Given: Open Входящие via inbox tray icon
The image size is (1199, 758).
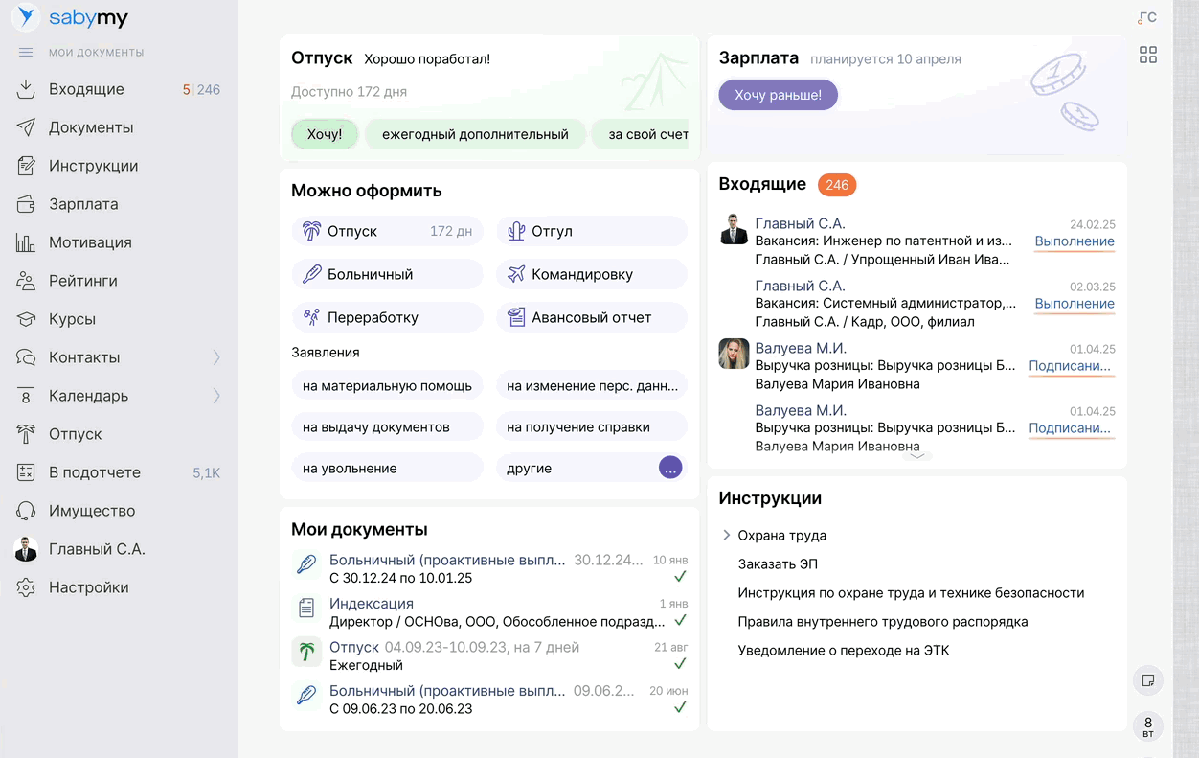Looking at the screenshot, I should [x=26, y=89].
